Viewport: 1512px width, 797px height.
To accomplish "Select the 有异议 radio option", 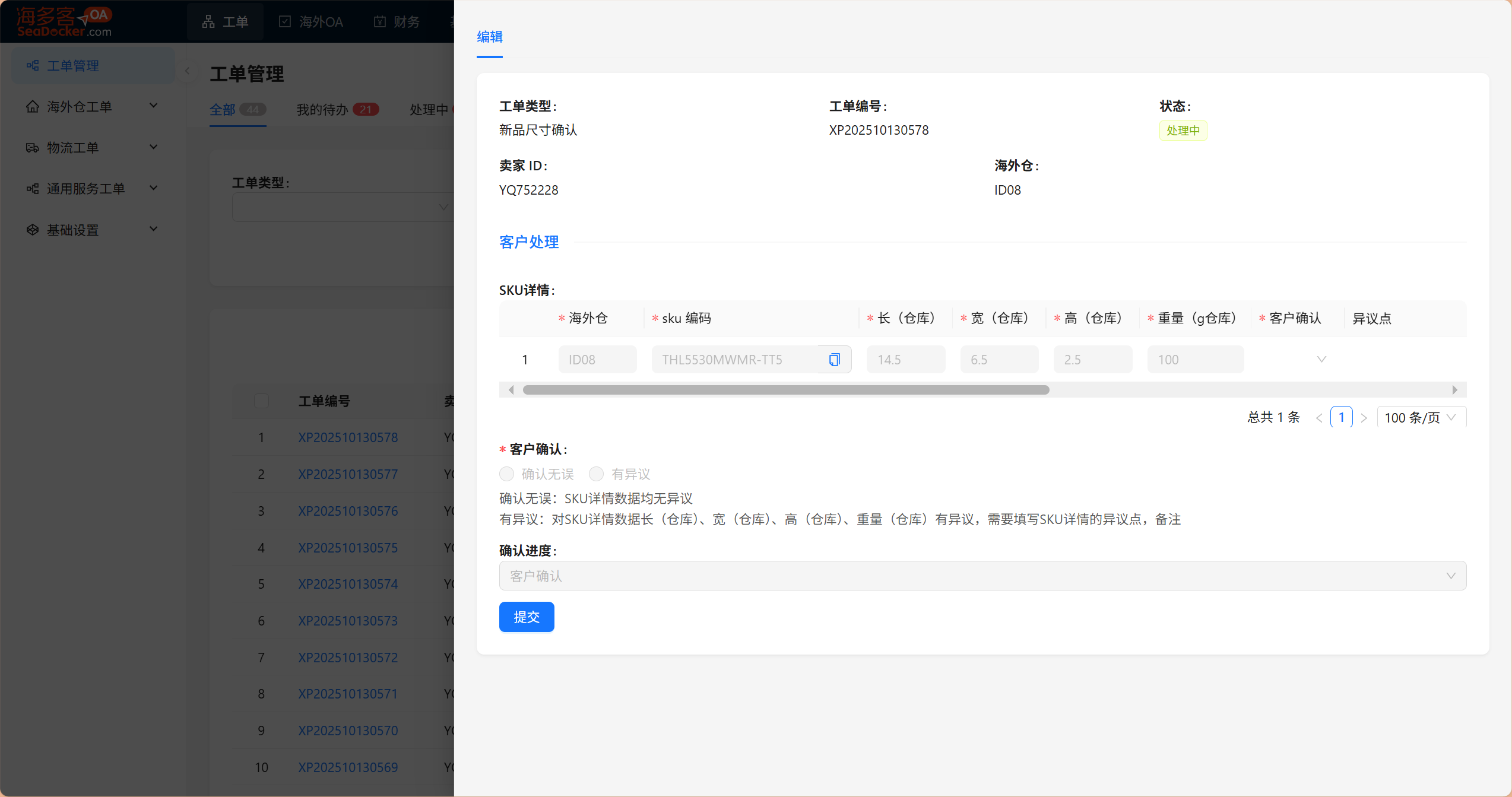I will click(x=596, y=474).
